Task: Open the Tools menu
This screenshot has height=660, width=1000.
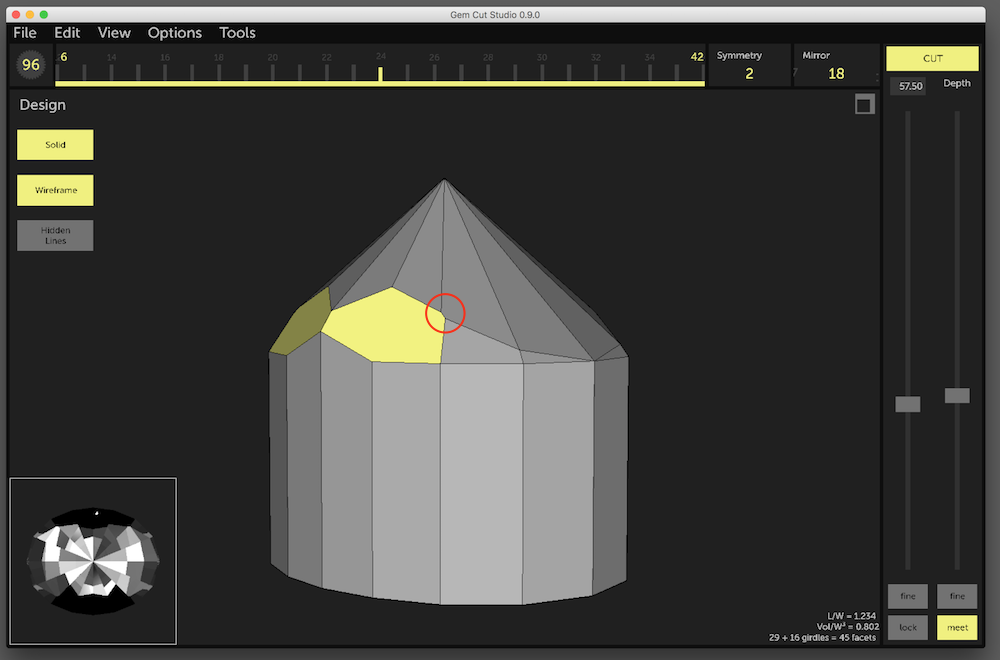Action: pos(237,33)
